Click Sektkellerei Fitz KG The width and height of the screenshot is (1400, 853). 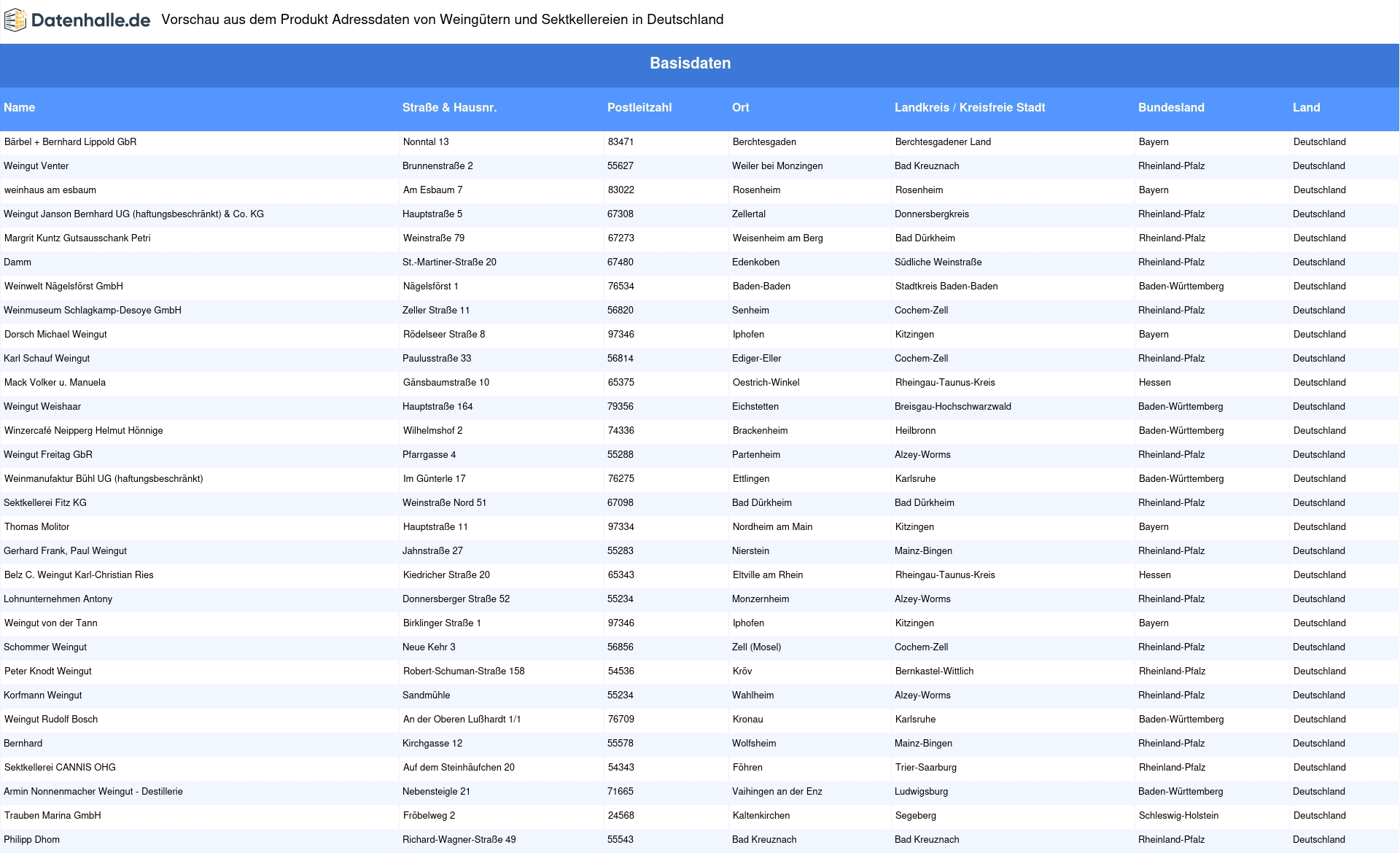pos(45,503)
